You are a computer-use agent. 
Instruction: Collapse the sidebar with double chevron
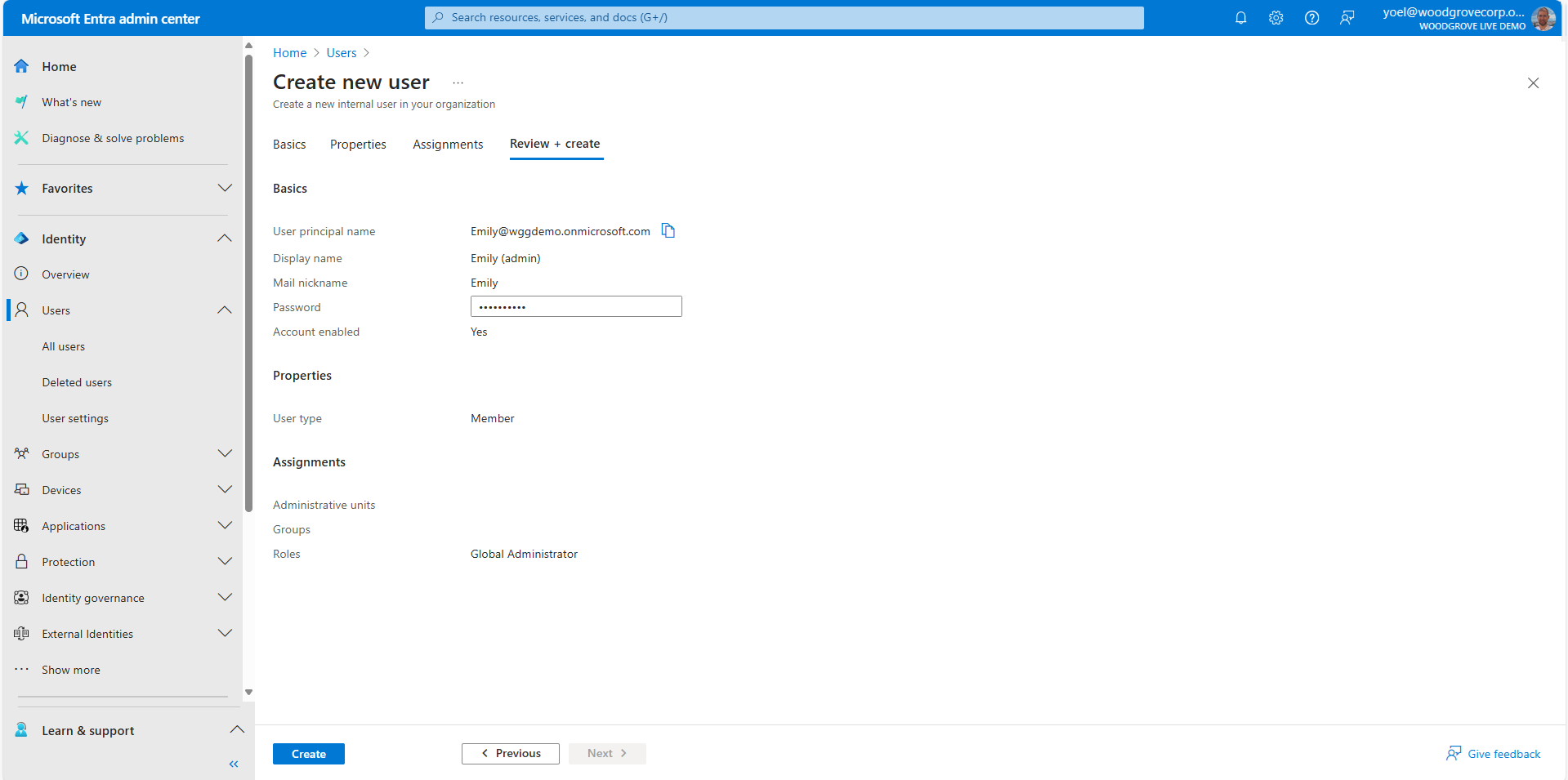coord(234,764)
